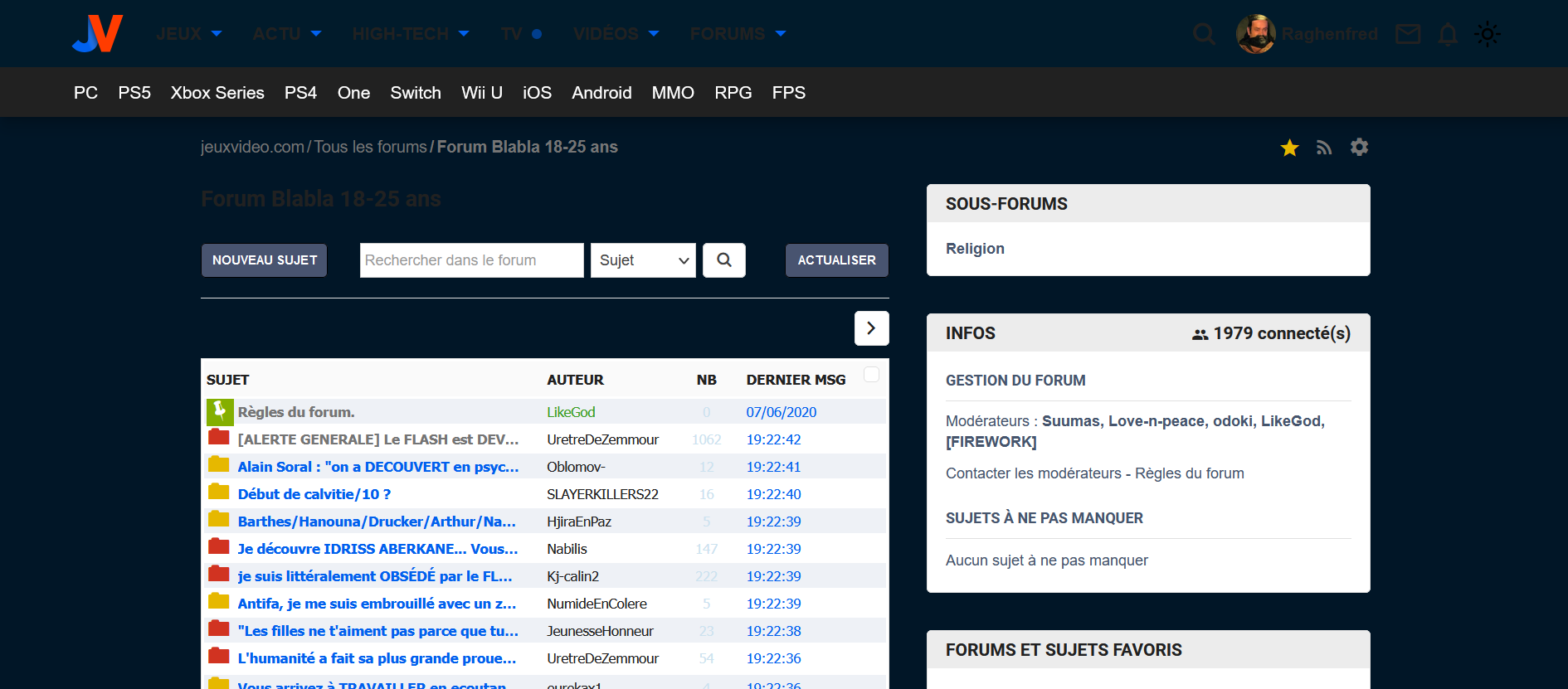Toggle light theme with sun icon
The width and height of the screenshot is (1568, 689).
coord(1487,34)
